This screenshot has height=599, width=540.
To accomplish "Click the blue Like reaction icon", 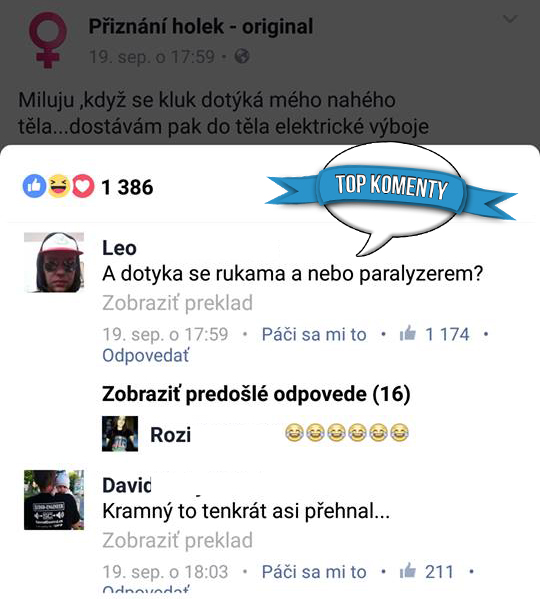I will click(x=34, y=186).
